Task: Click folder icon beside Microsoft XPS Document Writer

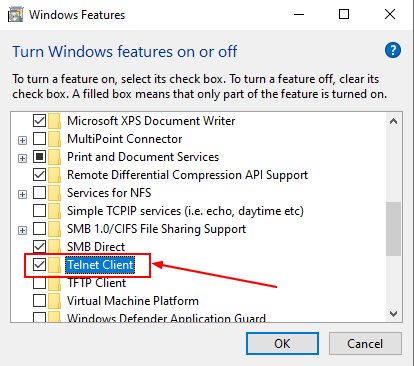Action: pos(54,121)
